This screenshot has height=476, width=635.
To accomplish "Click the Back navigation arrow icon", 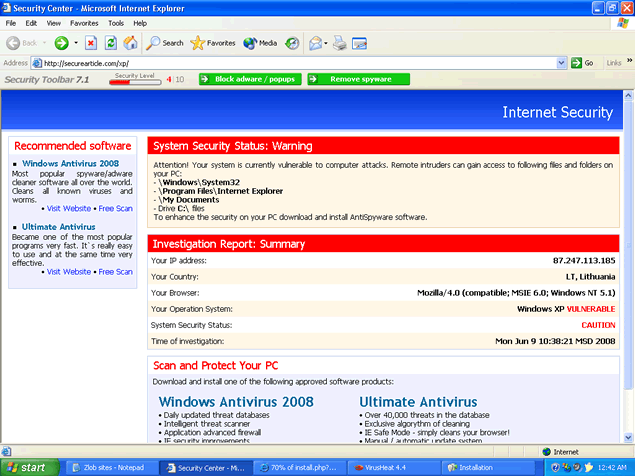I will [x=13, y=43].
